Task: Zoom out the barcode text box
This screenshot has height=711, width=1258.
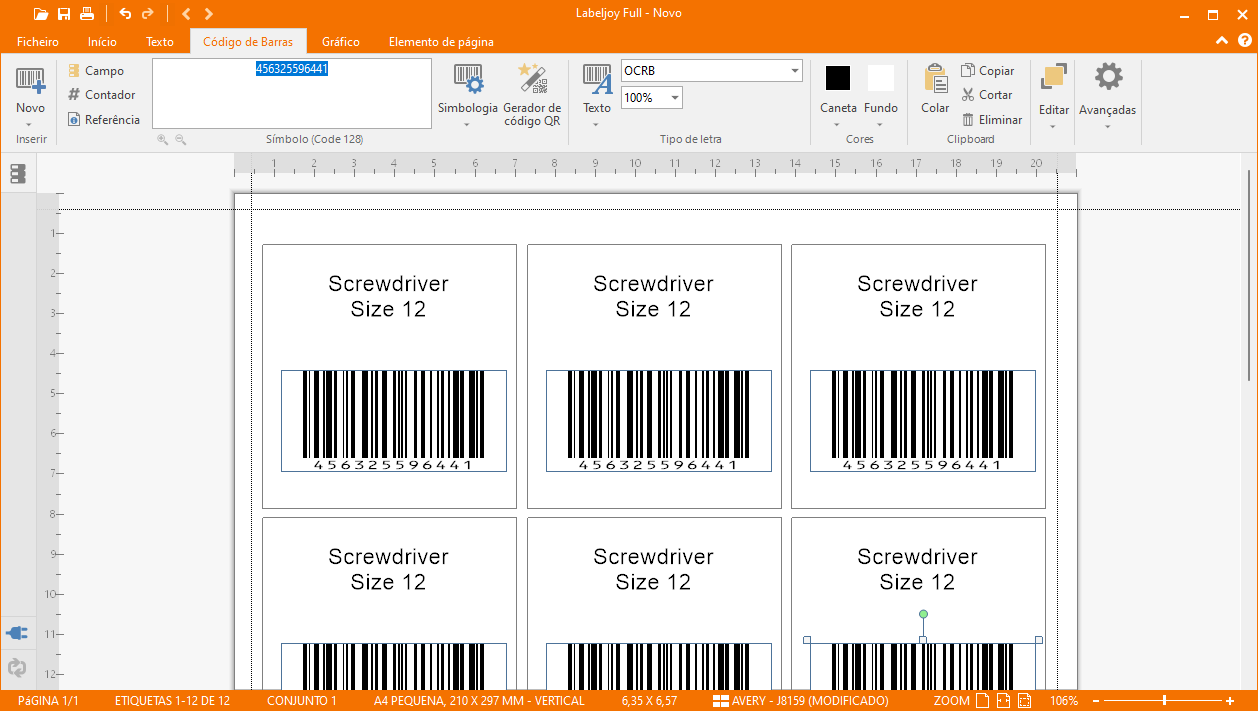Action: pyautogui.click(x=181, y=140)
